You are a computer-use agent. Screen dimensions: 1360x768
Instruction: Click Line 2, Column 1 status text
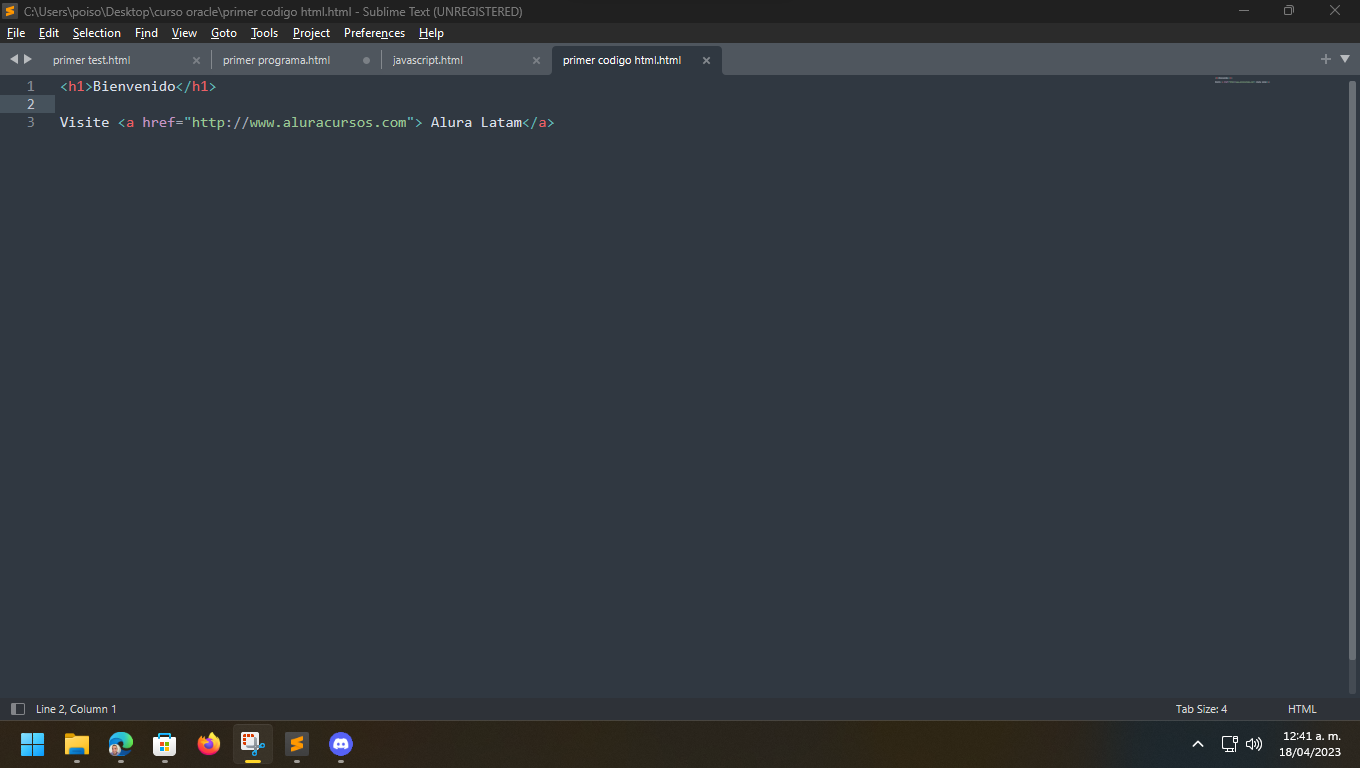coord(76,709)
